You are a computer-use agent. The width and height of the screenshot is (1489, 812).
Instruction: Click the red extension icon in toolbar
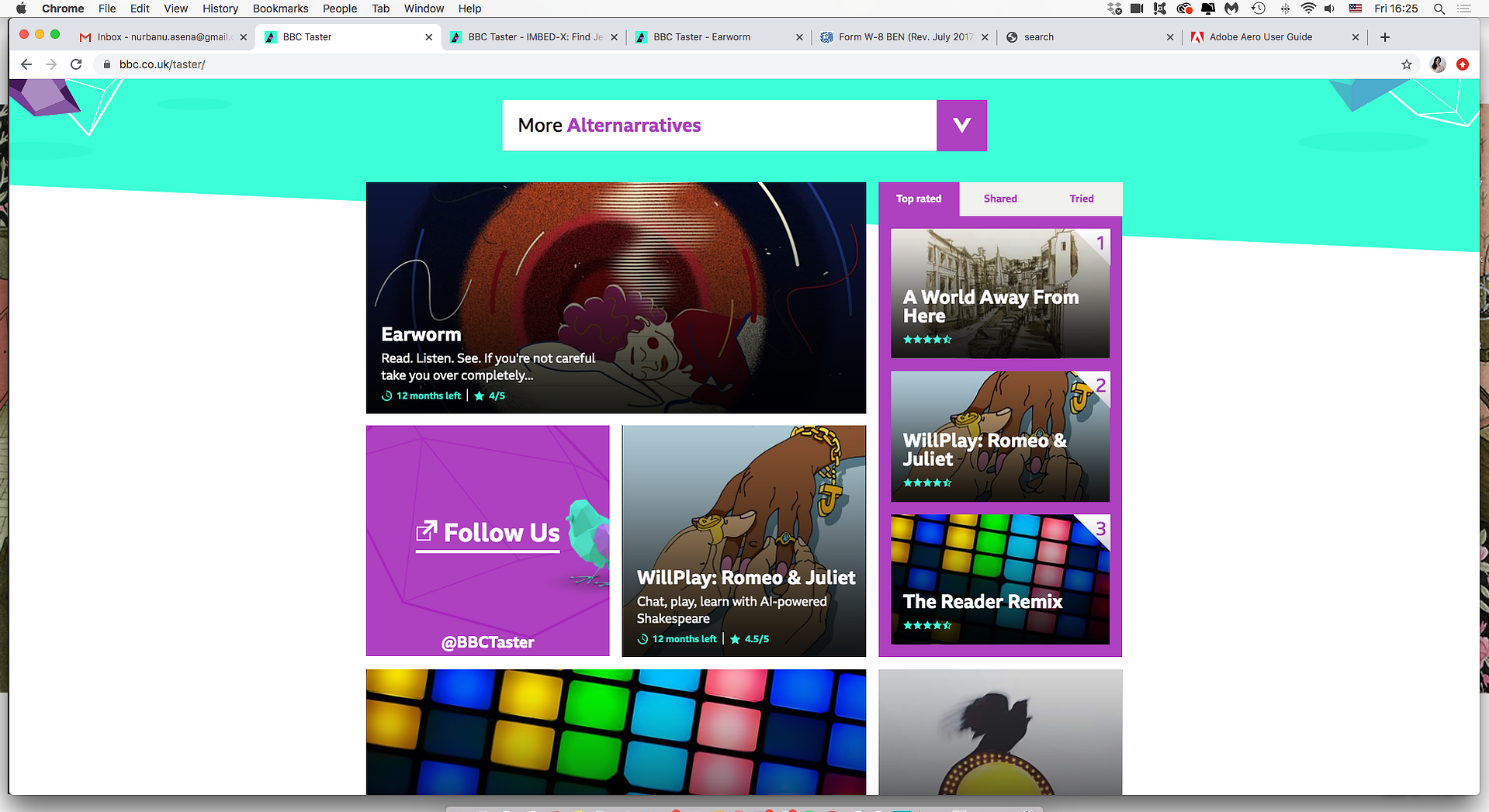coord(1463,64)
